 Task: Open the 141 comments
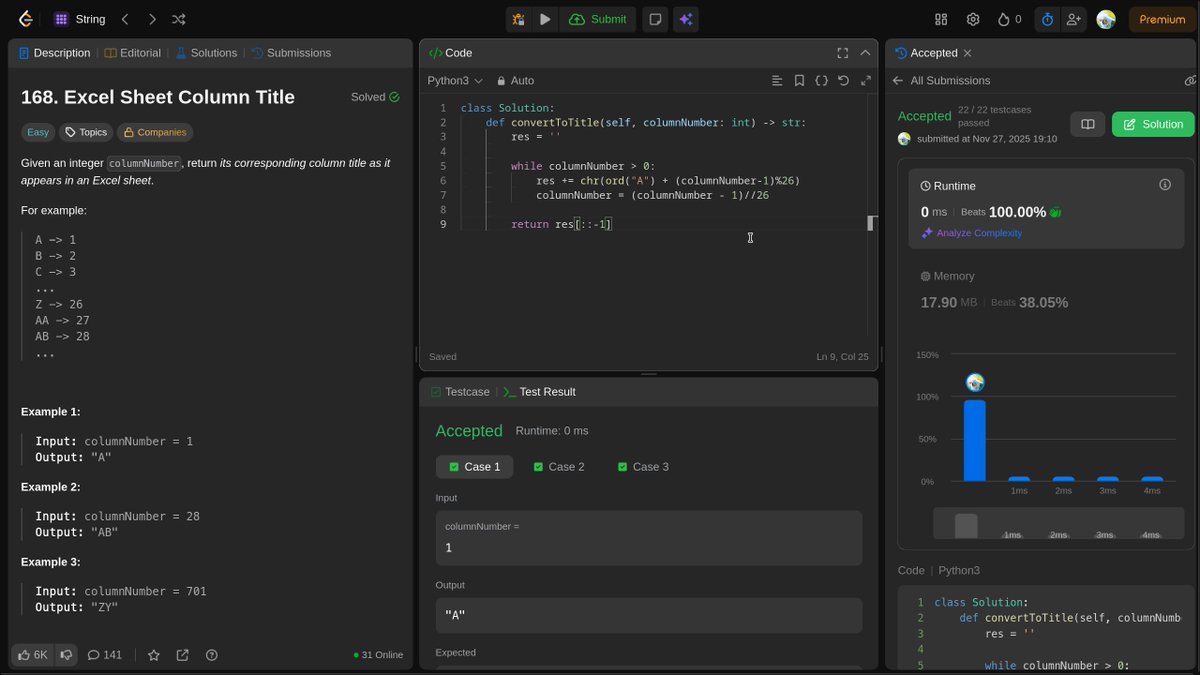coord(105,655)
